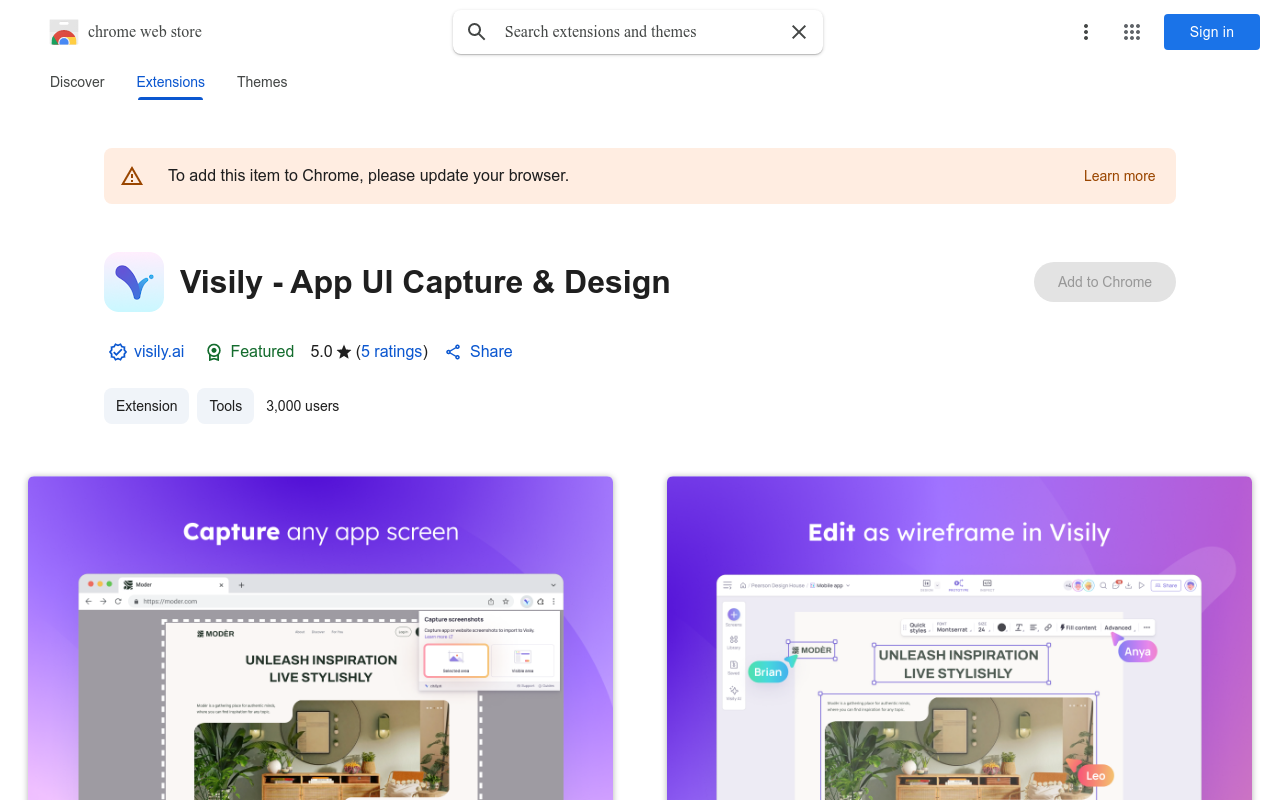This screenshot has width=1280, height=800.
Task: Focus the Search extensions and themes field
Action: (x=638, y=32)
